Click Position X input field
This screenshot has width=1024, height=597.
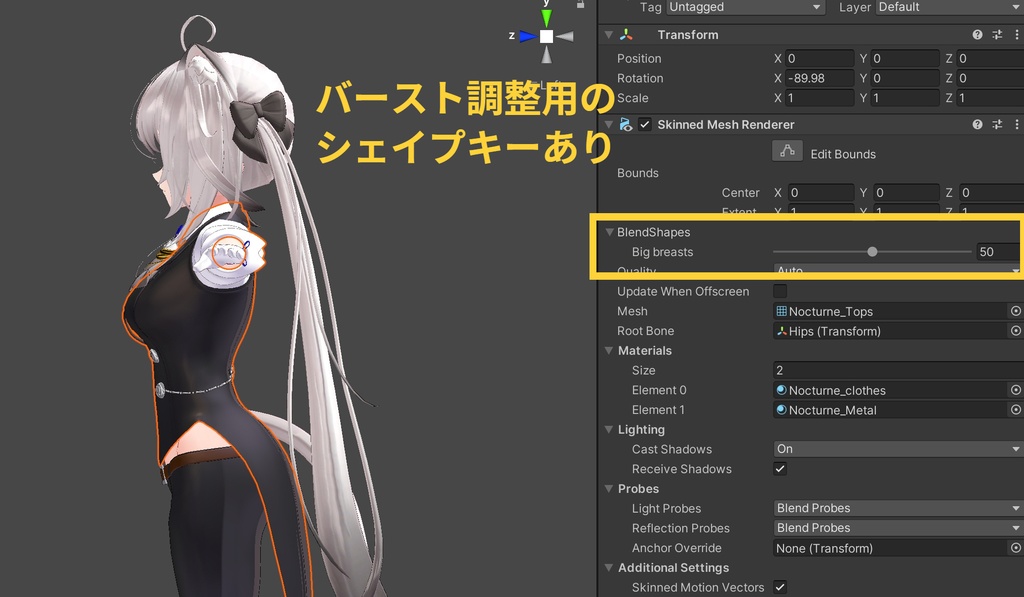coord(820,58)
